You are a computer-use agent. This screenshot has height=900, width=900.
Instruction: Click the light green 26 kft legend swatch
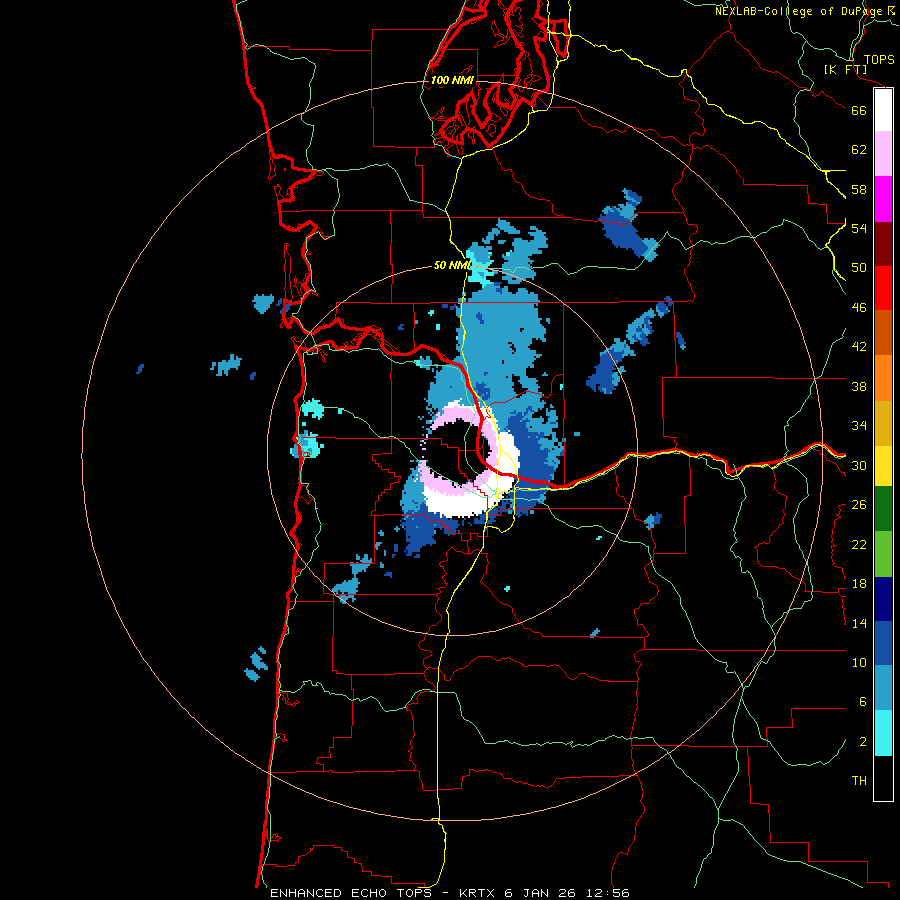tap(883, 553)
